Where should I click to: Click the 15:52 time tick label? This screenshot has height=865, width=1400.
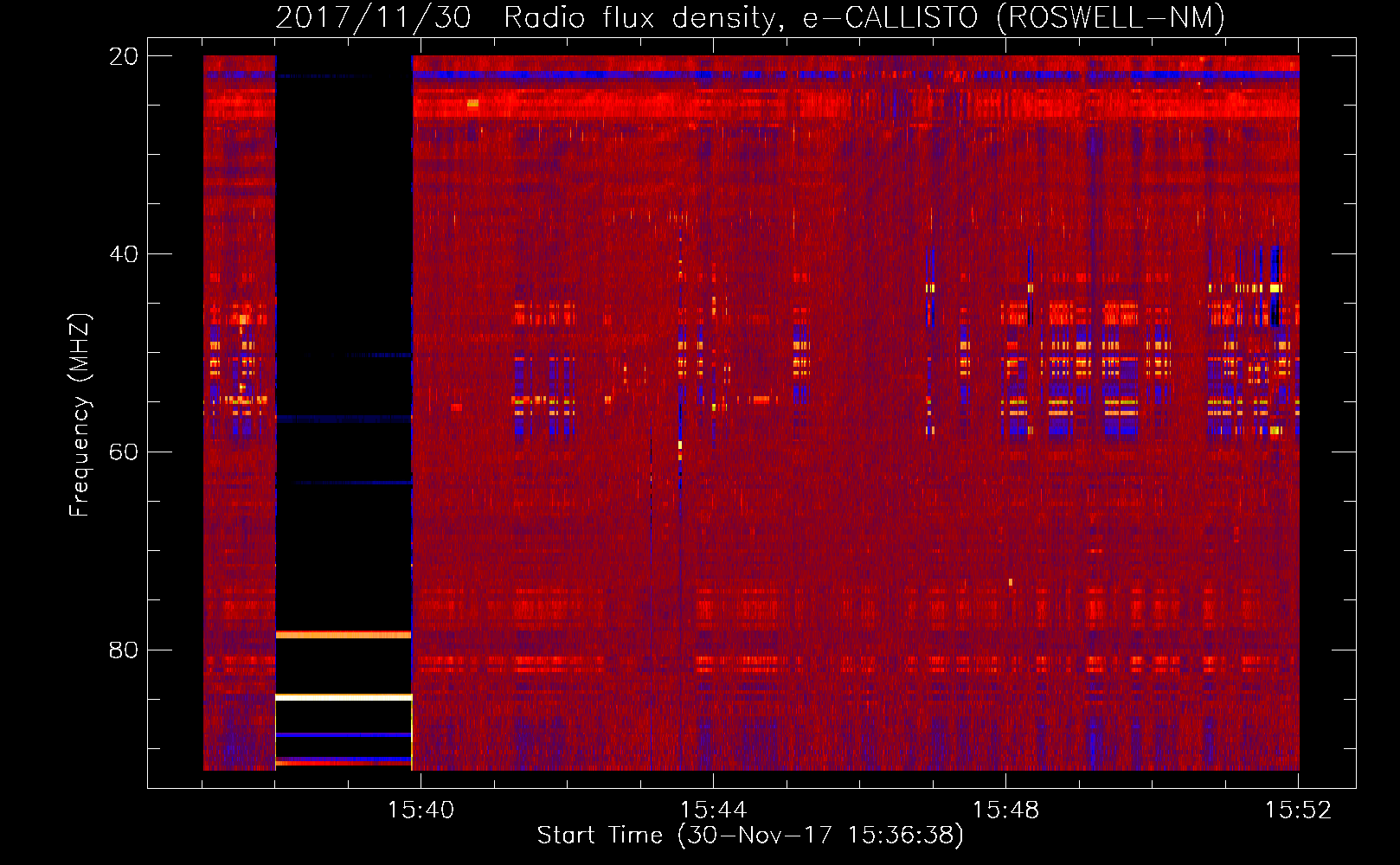click(1298, 810)
